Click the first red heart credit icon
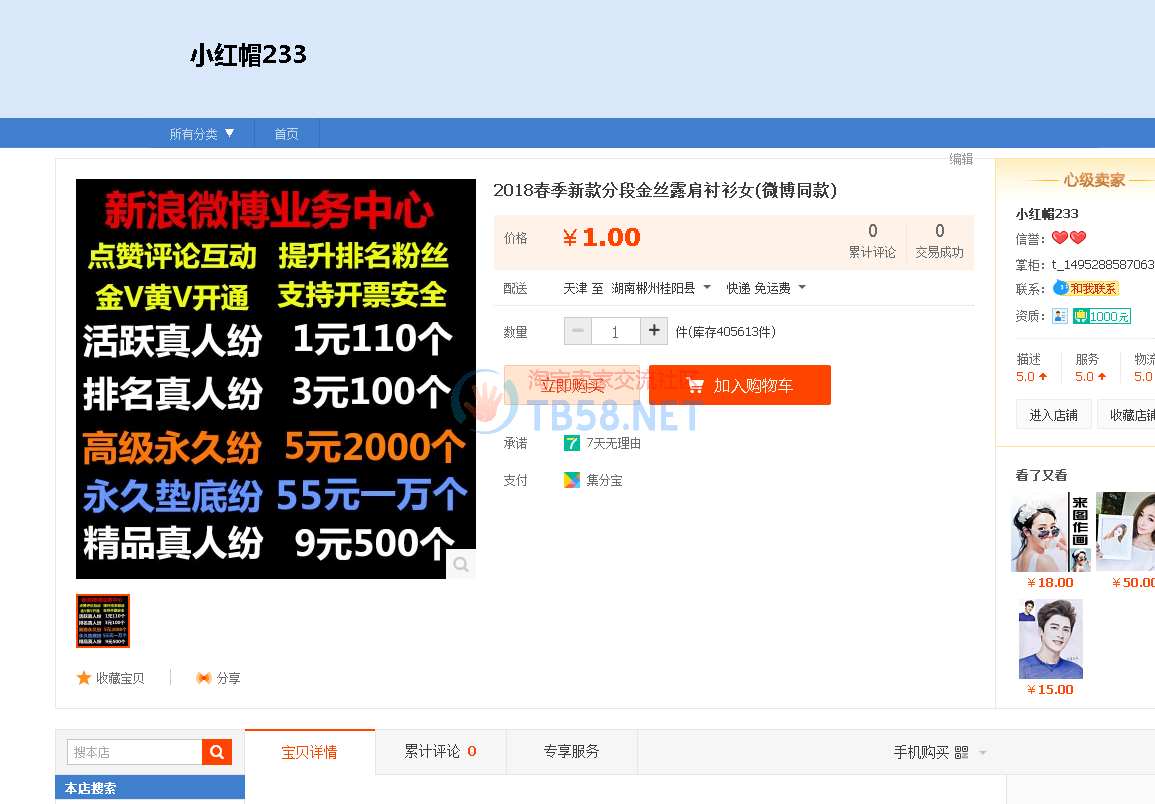This screenshot has height=804, width=1155. [1059, 237]
